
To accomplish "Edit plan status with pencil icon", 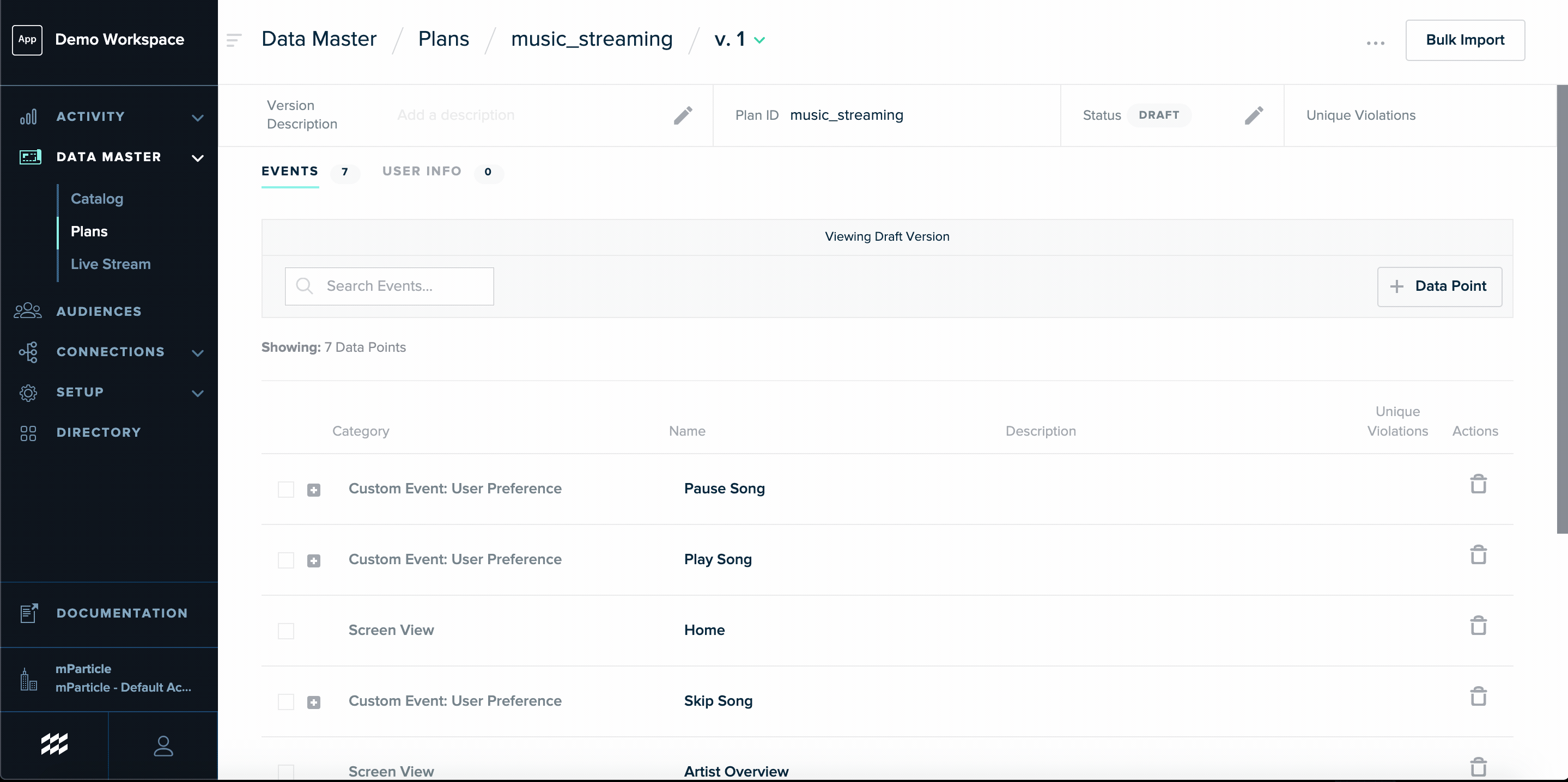I will tap(1253, 115).
